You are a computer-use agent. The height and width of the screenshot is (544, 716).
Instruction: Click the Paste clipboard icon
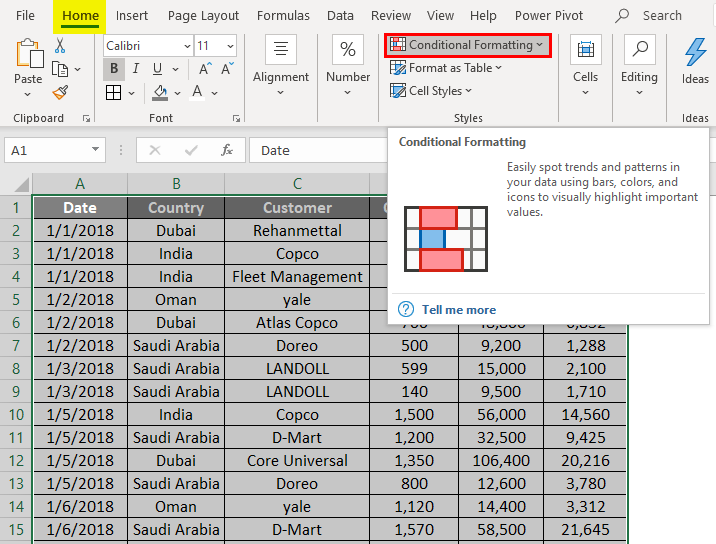pos(29,54)
